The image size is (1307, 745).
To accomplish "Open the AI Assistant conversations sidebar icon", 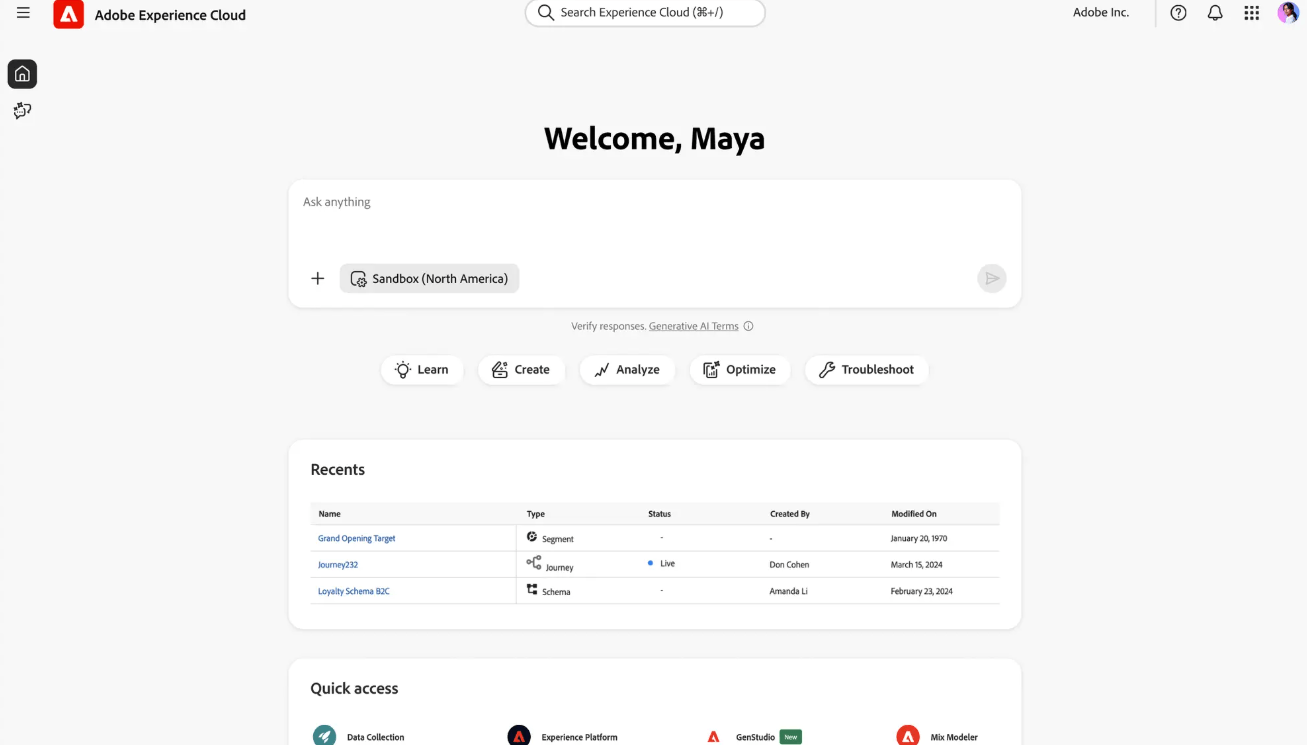I will click(x=22, y=111).
